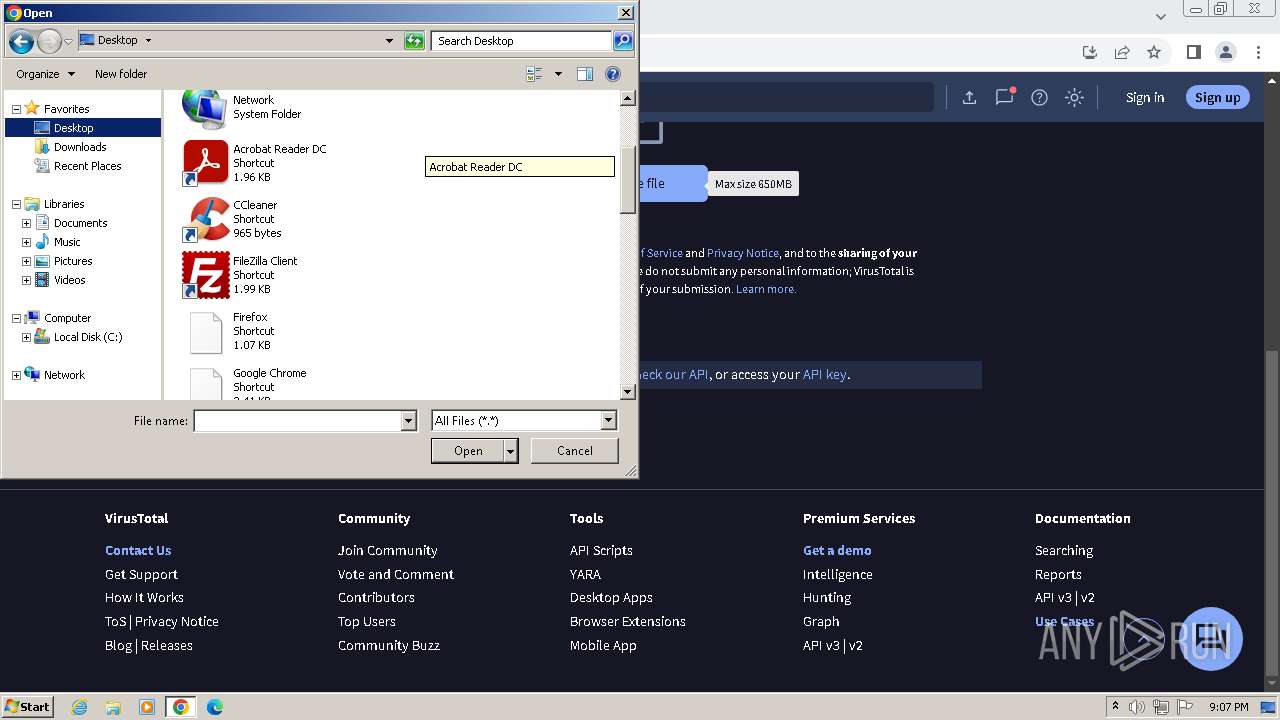Click the Forward arrow in Open dialog

[49, 41]
